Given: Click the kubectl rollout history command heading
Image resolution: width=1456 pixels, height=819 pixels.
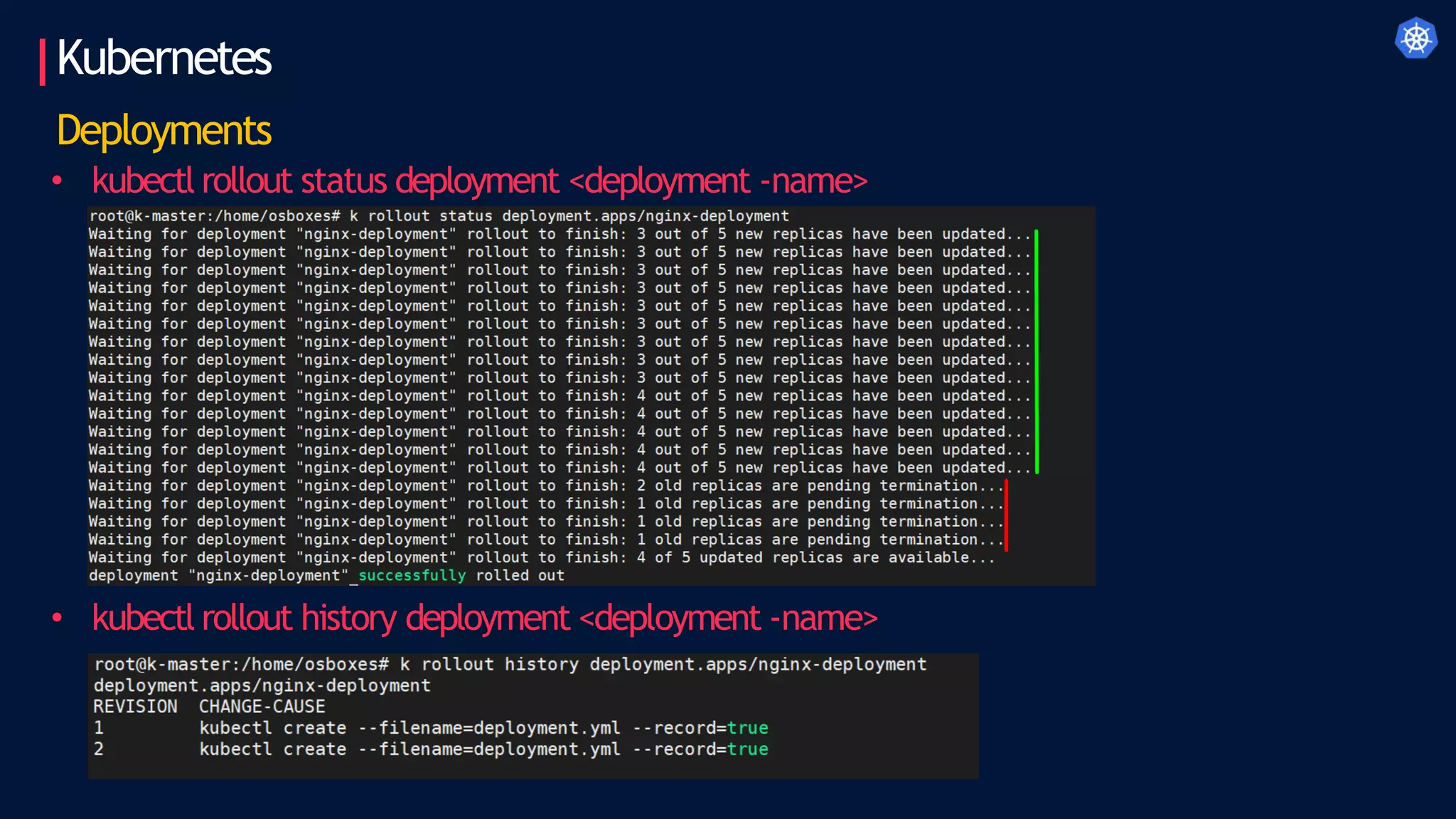Looking at the screenshot, I should click(x=485, y=618).
